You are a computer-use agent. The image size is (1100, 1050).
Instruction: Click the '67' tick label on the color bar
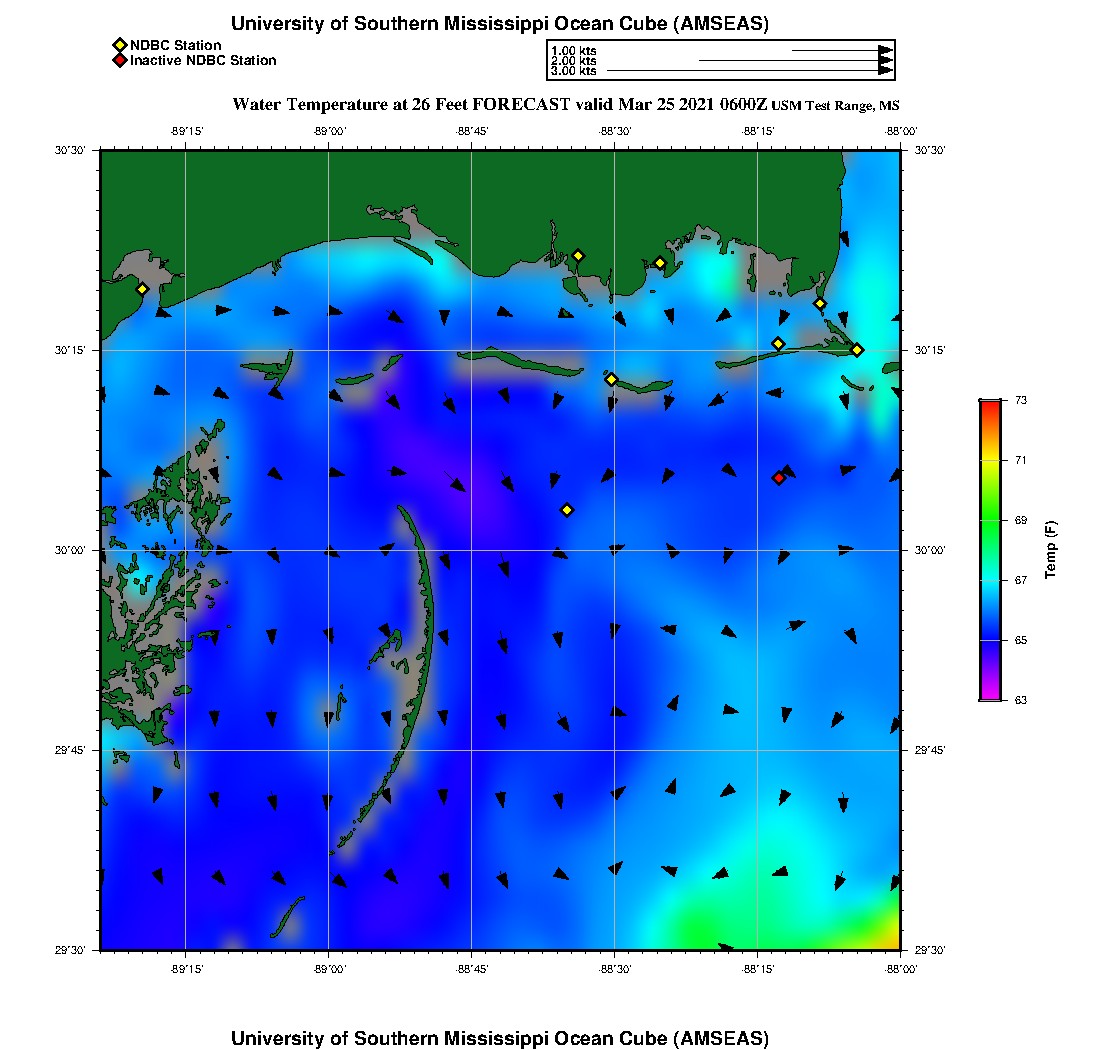pyautogui.click(x=1021, y=580)
